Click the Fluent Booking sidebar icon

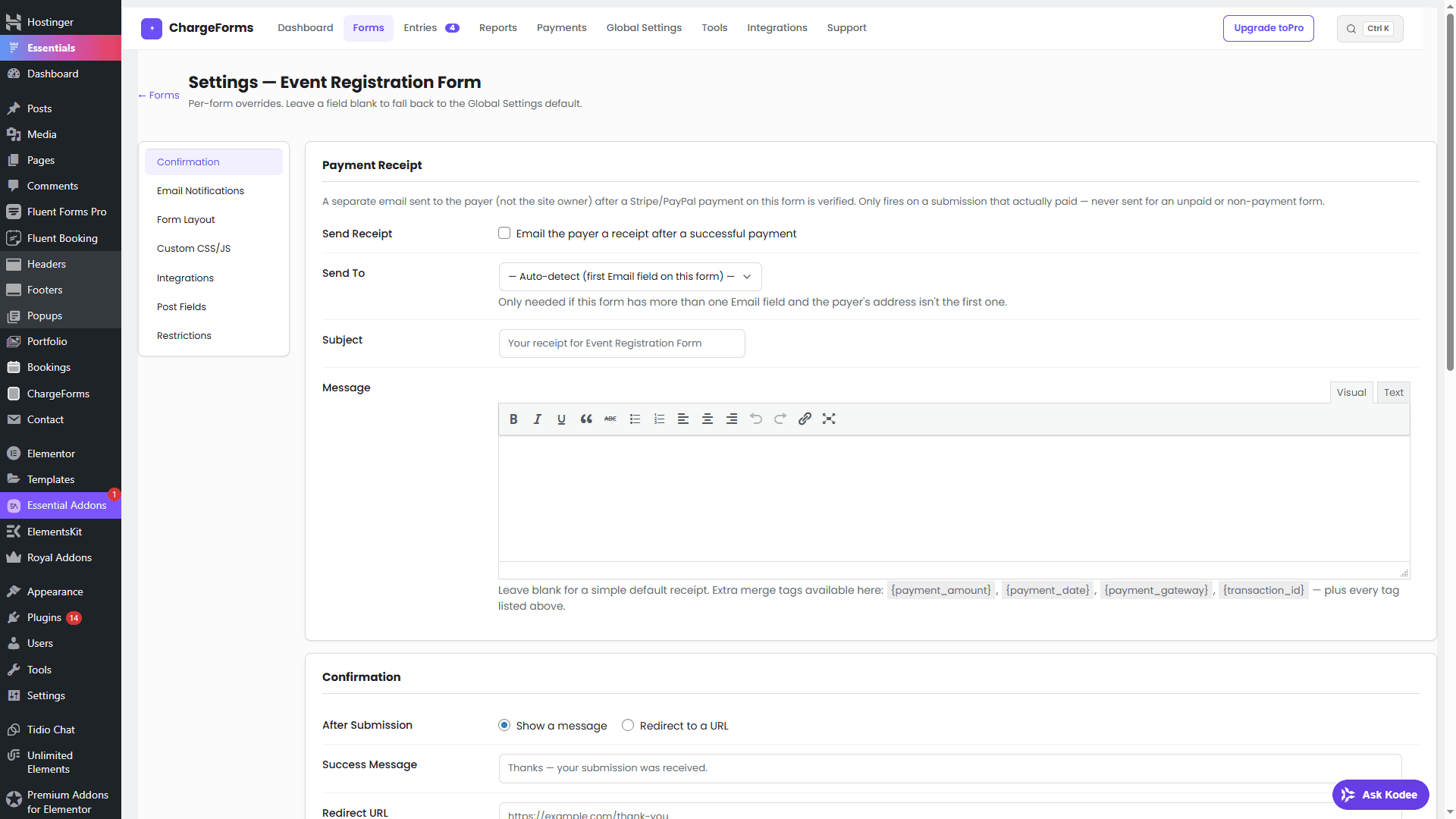(x=14, y=238)
